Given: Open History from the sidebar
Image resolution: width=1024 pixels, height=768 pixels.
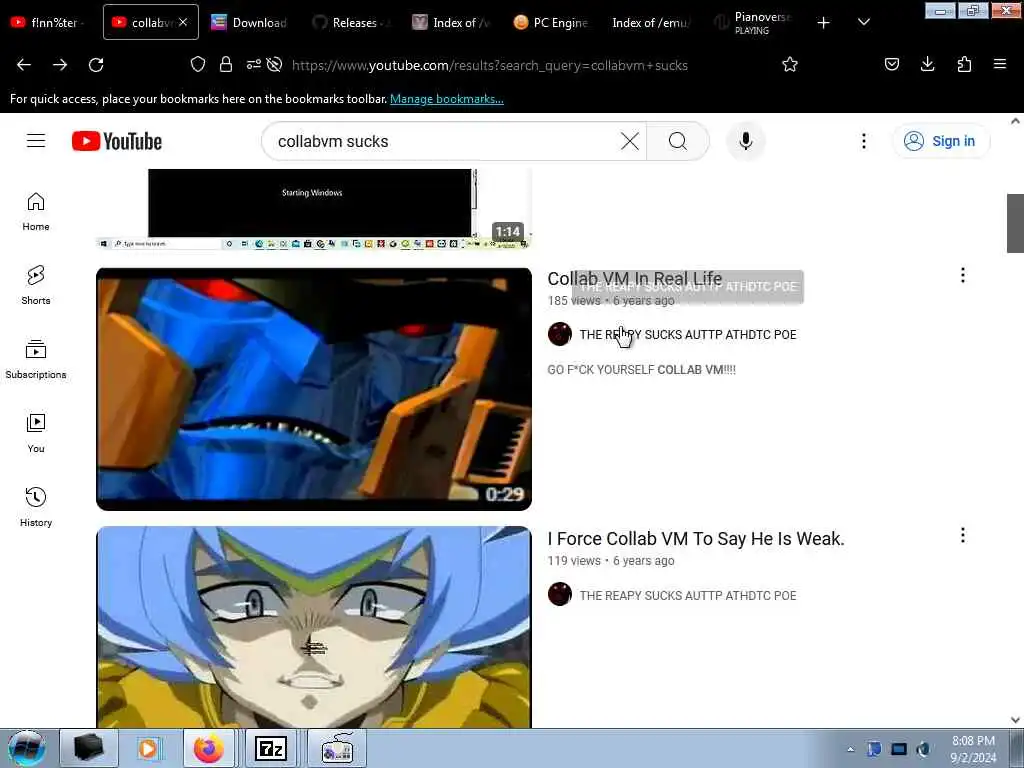Looking at the screenshot, I should point(36,507).
